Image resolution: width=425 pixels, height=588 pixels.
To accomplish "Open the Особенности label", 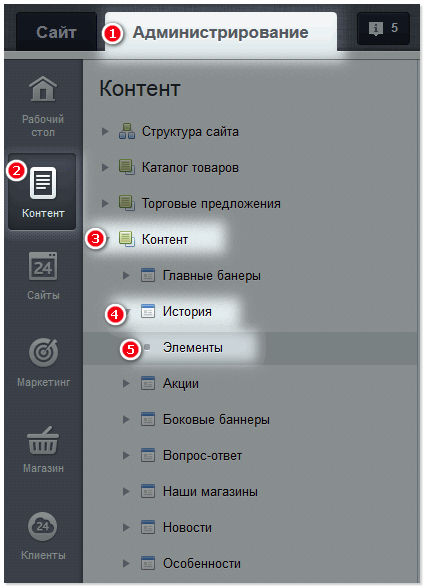I will point(202,564).
